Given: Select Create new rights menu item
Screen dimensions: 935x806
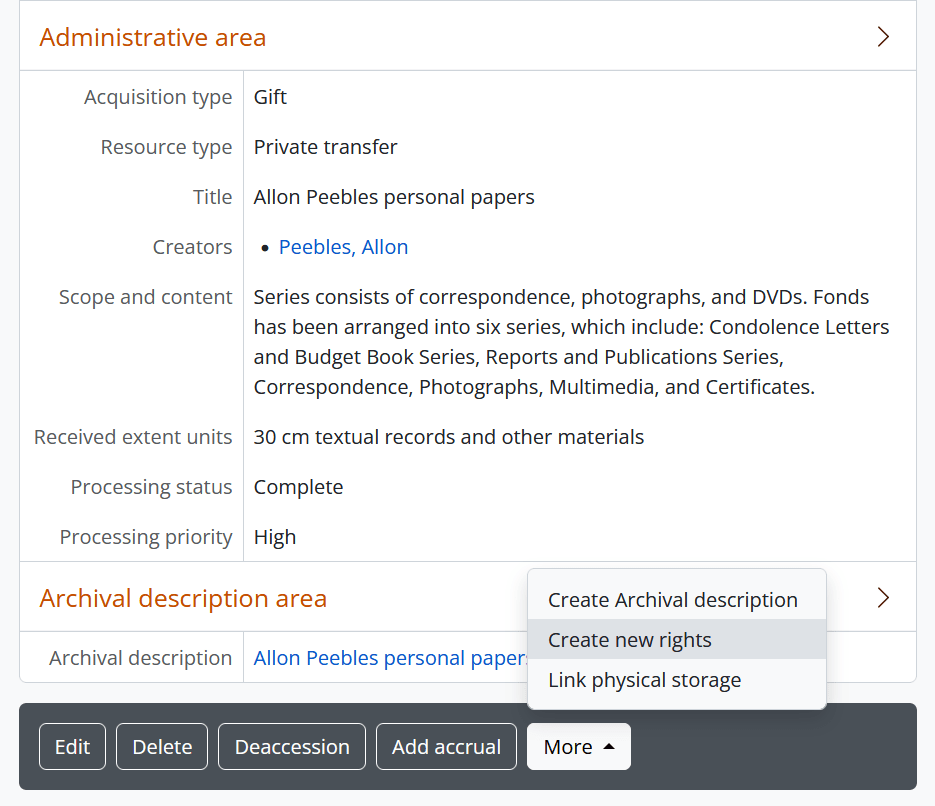Looking at the screenshot, I should (630, 640).
